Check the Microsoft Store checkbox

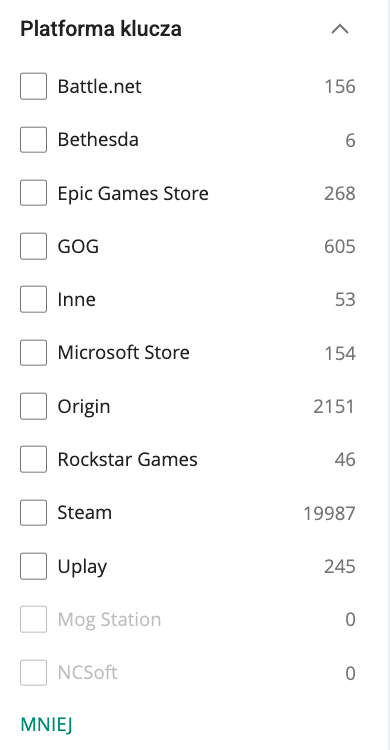tap(33, 353)
